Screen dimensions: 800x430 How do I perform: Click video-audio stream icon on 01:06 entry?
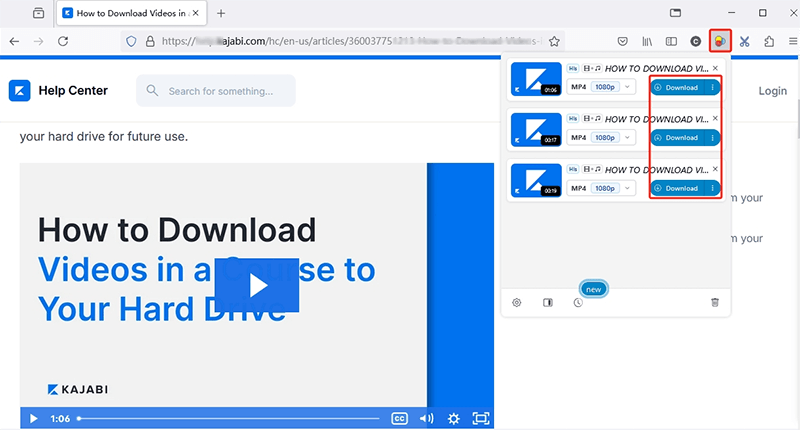(592, 68)
